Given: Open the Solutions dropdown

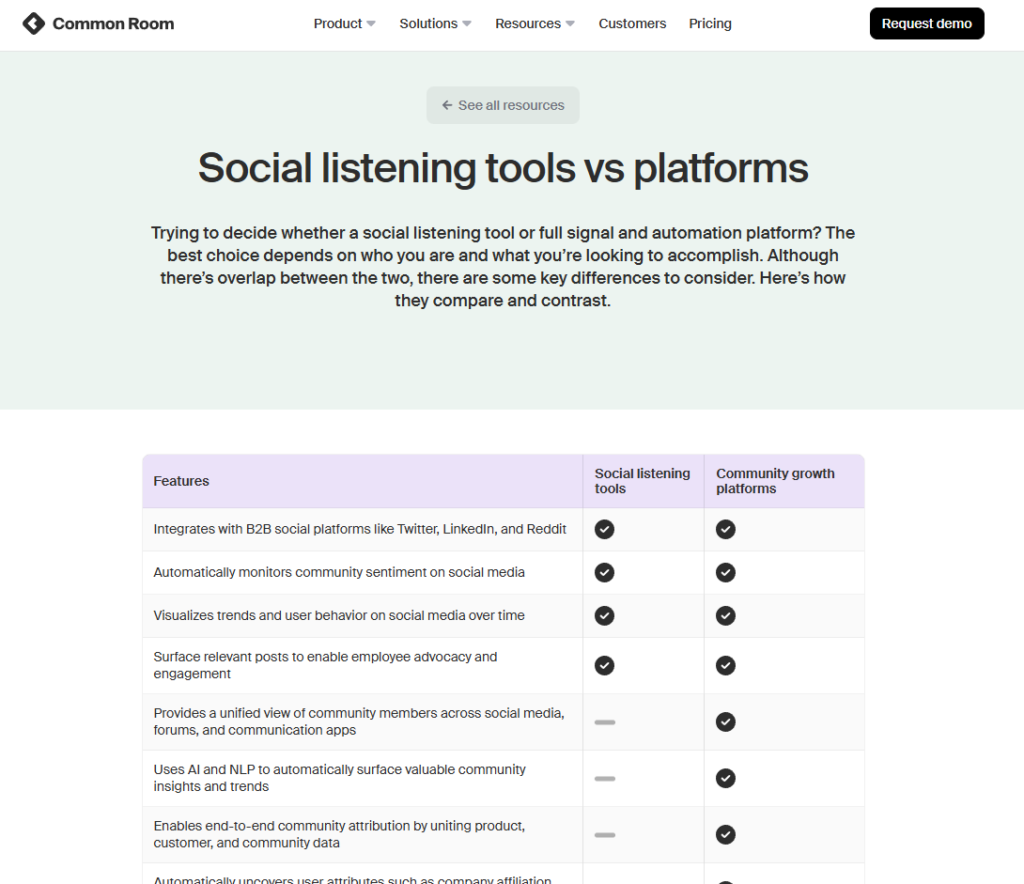Looking at the screenshot, I should click(434, 23).
